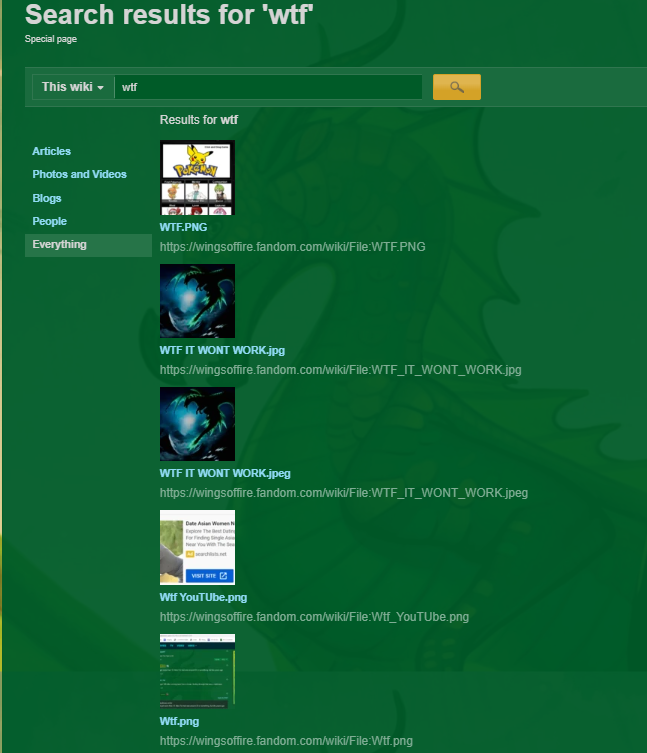This screenshot has width=647, height=753.
Task: Click the yellow search magnifier button
Action: click(457, 87)
